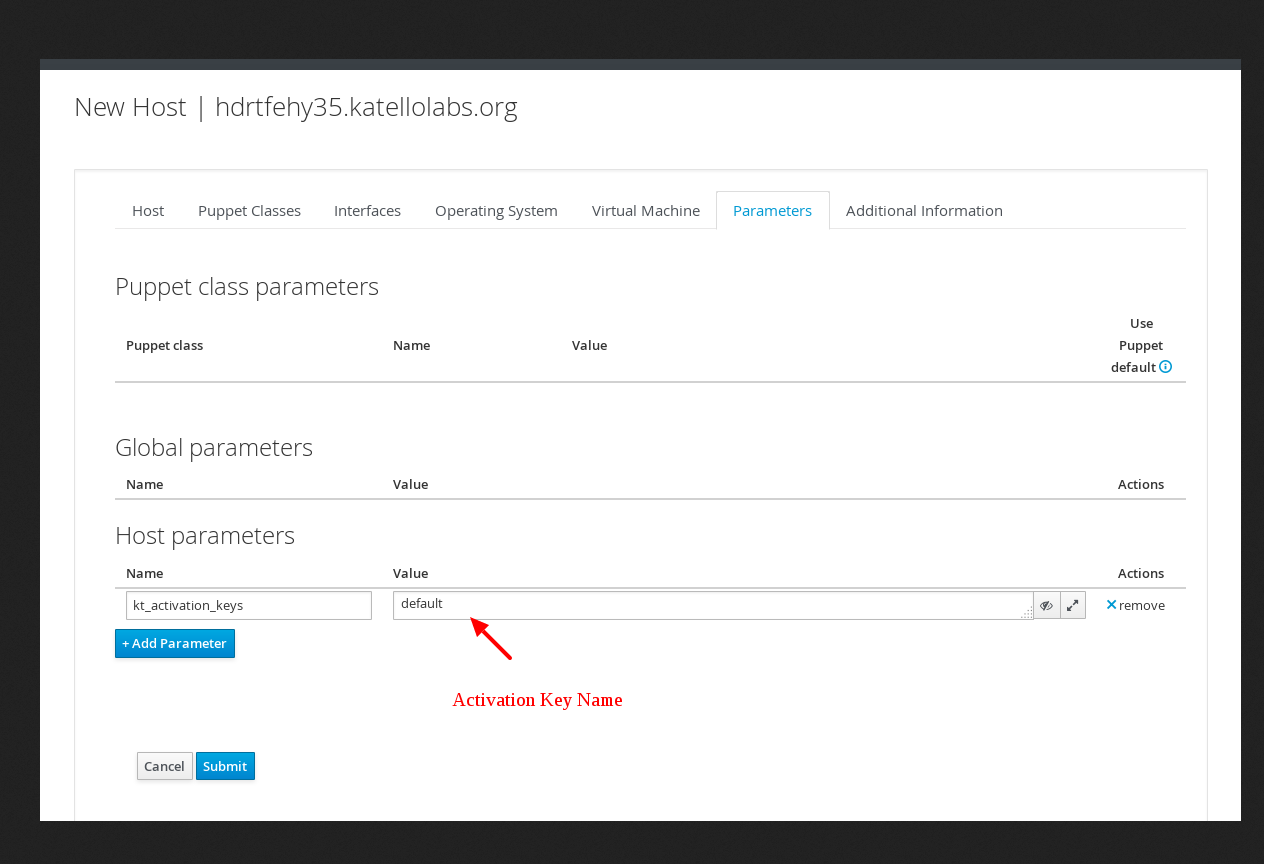Select the Interfaces tab

pos(367,210)
